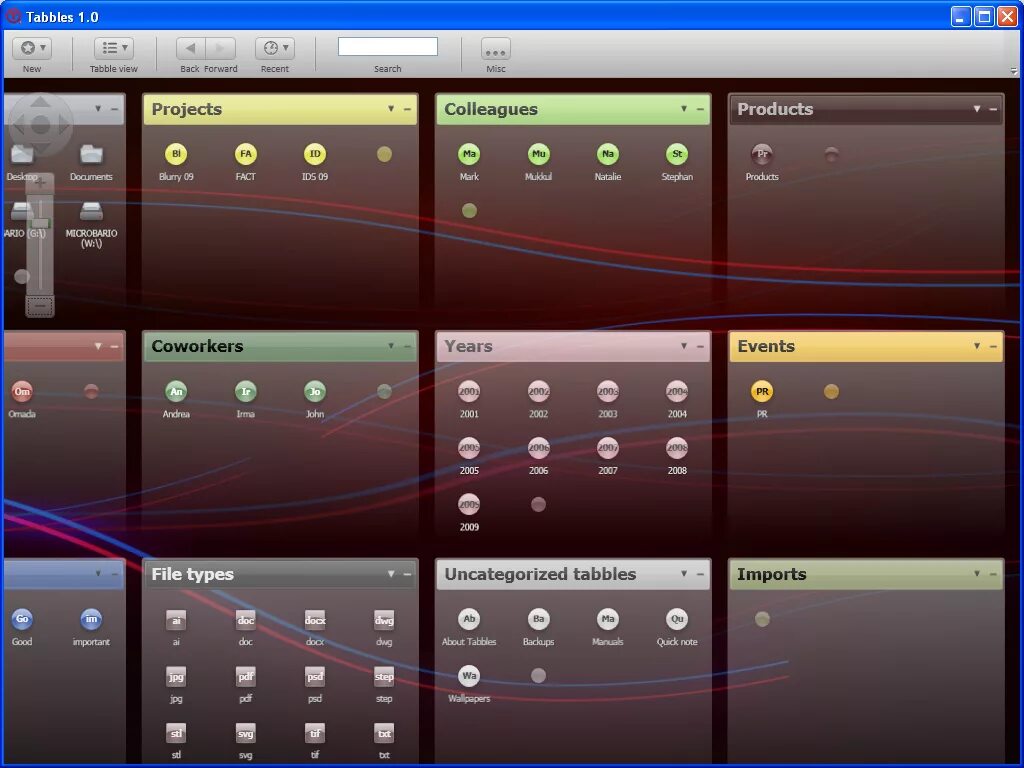Add a new tabble in Events
Viewport: 1024px width, 768px height.
pyautogui.click(x=831, y=391)
